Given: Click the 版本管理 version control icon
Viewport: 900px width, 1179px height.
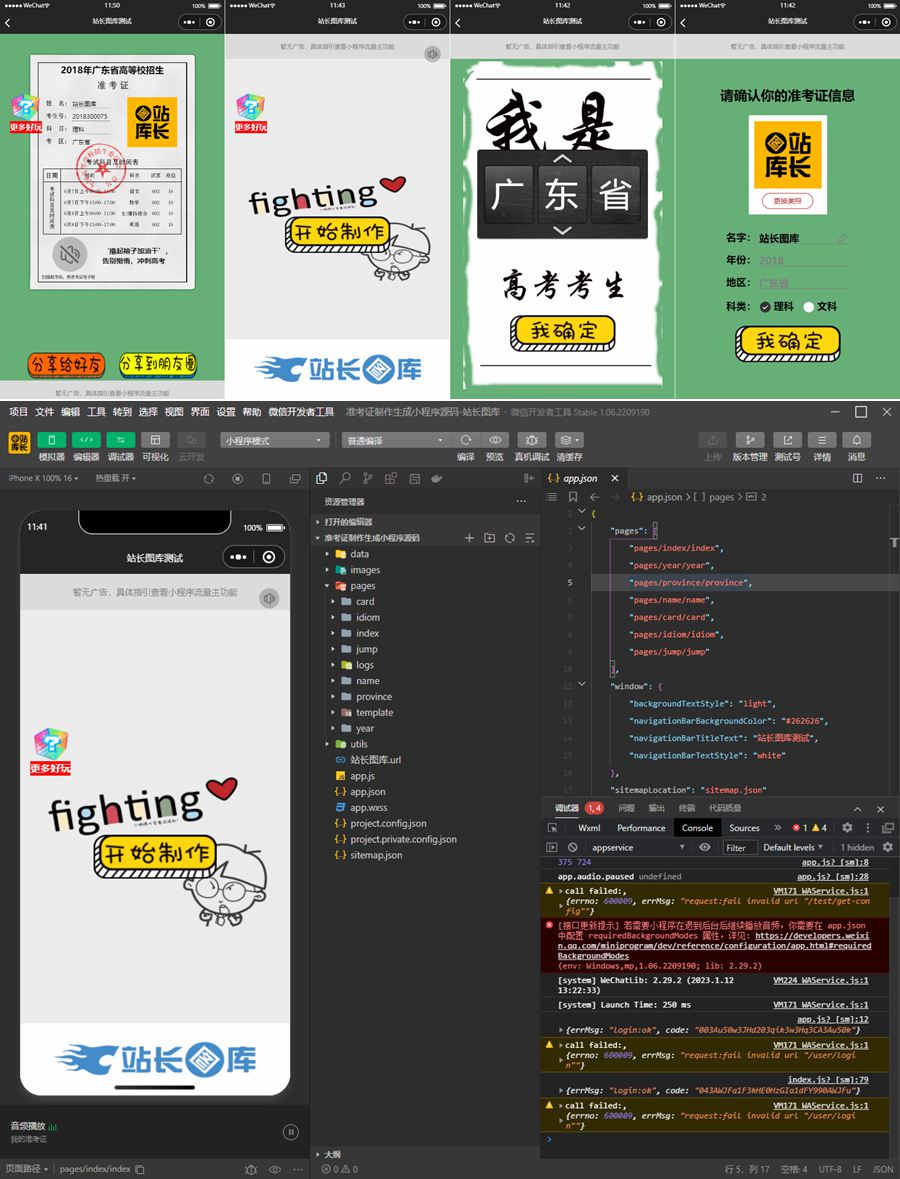Looking at the screenshot, I should click(750, 440).
